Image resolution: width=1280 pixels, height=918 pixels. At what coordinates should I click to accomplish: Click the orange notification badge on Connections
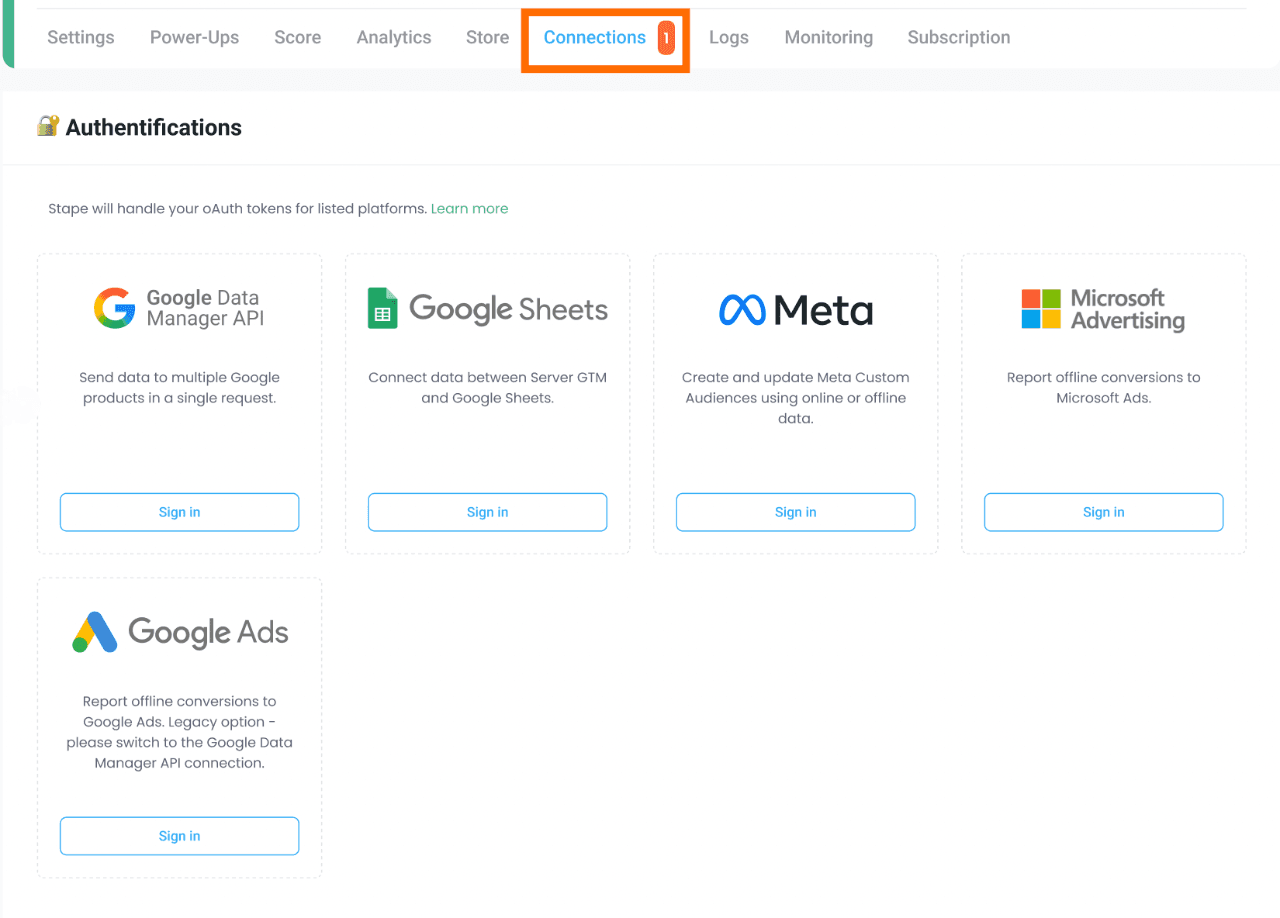point(666,38)
